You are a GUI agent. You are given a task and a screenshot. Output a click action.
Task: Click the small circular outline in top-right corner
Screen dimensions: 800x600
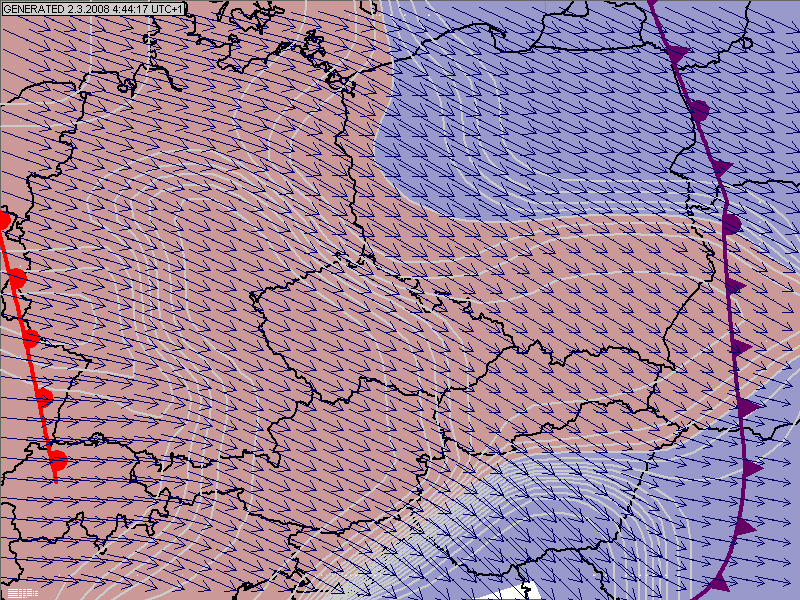[746, 43]
